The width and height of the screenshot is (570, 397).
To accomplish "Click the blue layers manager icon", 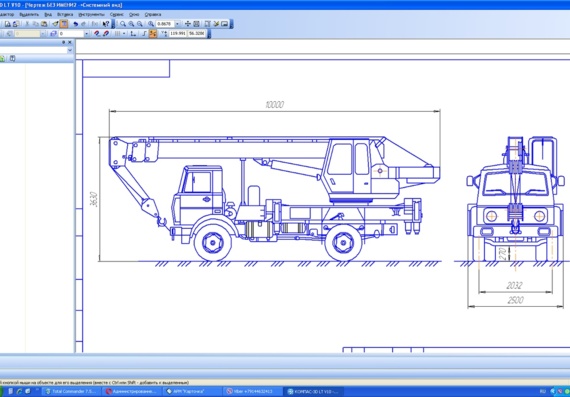I will pos(53,33).
